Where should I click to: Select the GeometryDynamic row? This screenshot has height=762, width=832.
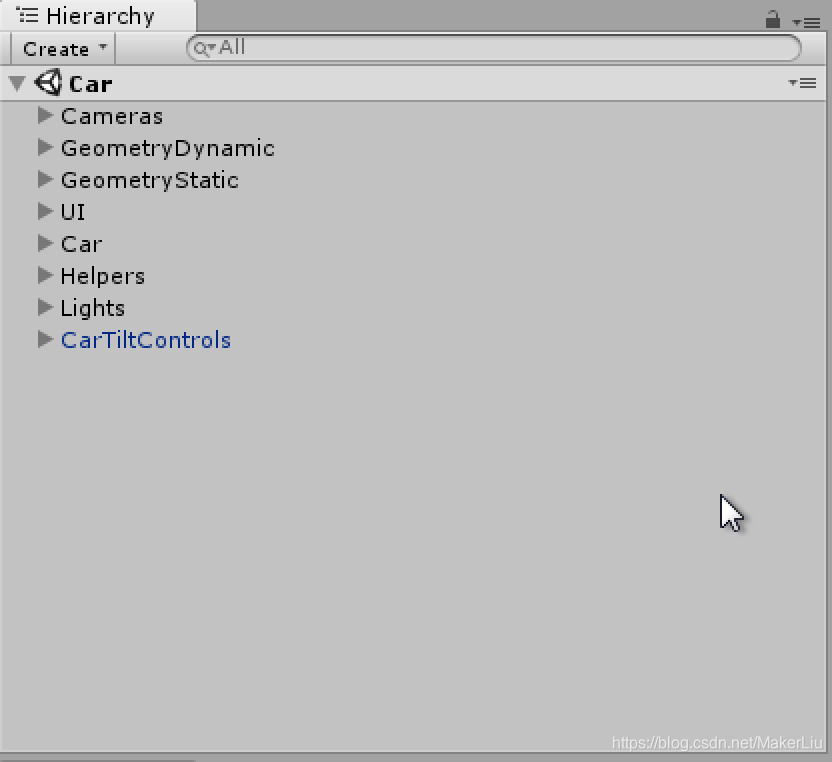413,148
